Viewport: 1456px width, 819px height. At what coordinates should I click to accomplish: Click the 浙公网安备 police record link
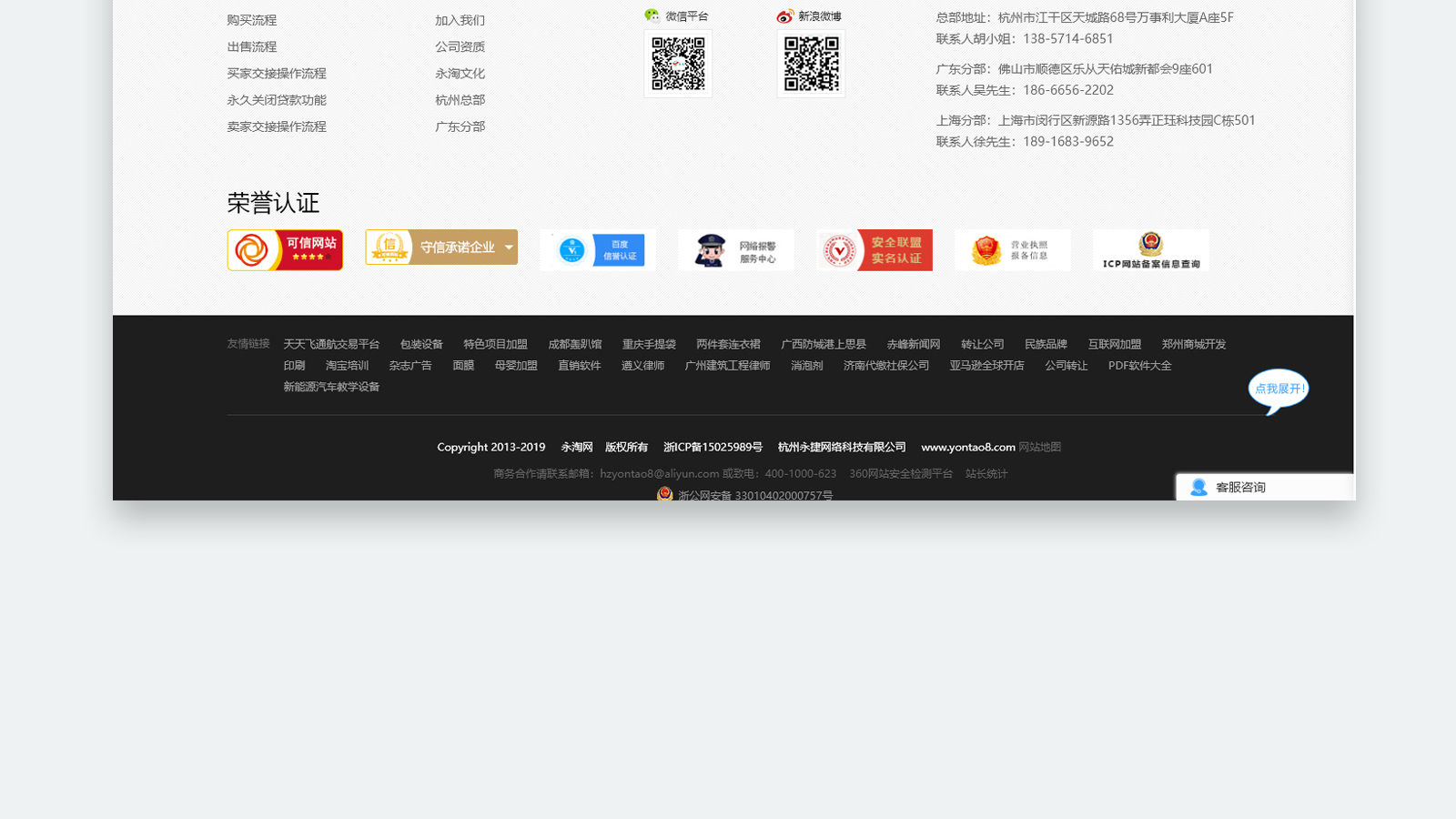754,495
